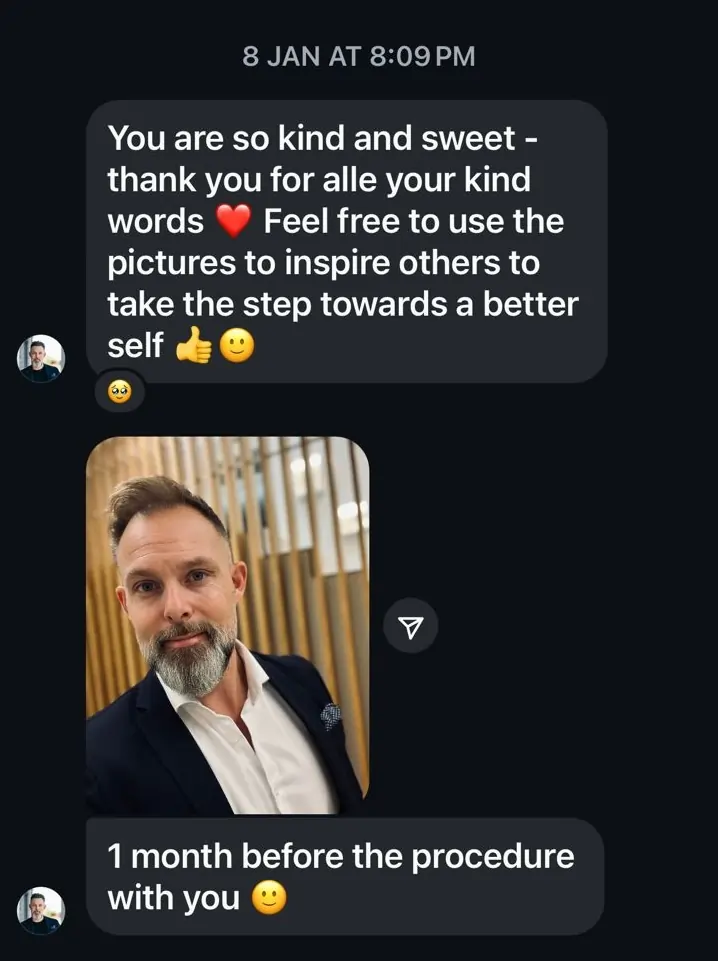The image size is (718, 961).
Task: Open the pleading-face reaction under the first message
Action: tap(120, 392)
